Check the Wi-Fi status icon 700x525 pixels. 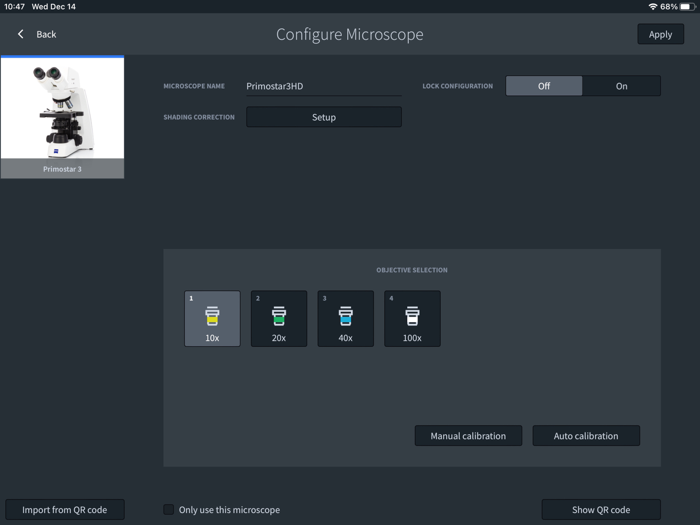653,7
